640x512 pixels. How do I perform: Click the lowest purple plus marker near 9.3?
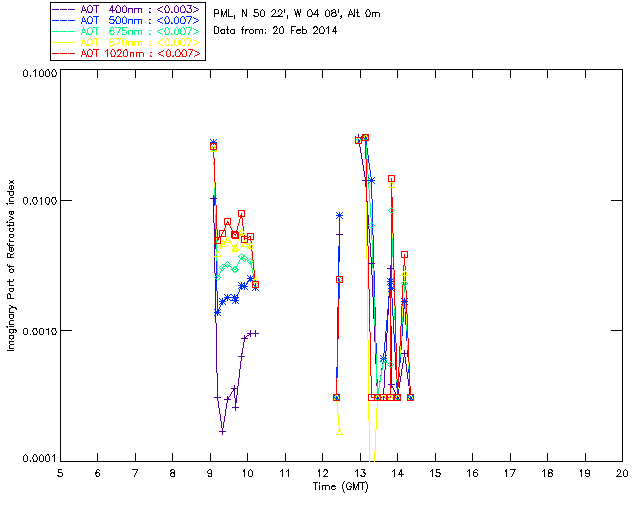pyautogui.click(x=222, y=432)
